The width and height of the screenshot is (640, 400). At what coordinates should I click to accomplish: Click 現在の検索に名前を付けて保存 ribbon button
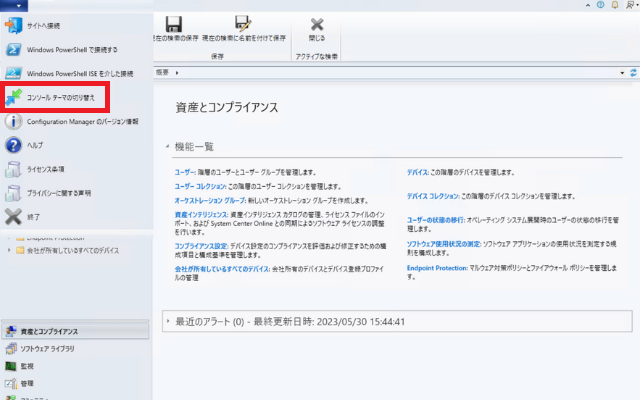point(241,29)
